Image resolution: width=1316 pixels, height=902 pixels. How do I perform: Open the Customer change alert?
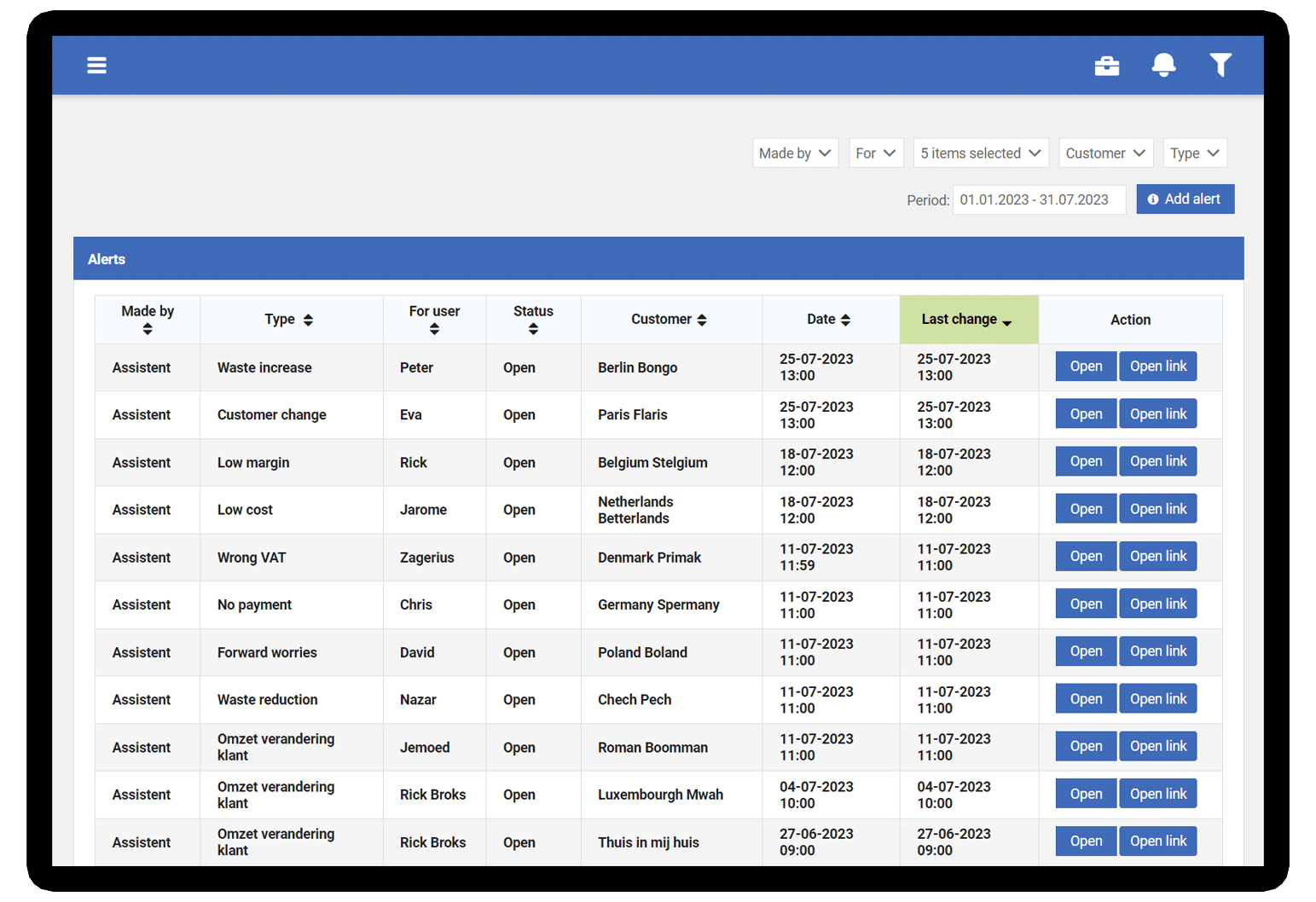(x=1086, y=414)
